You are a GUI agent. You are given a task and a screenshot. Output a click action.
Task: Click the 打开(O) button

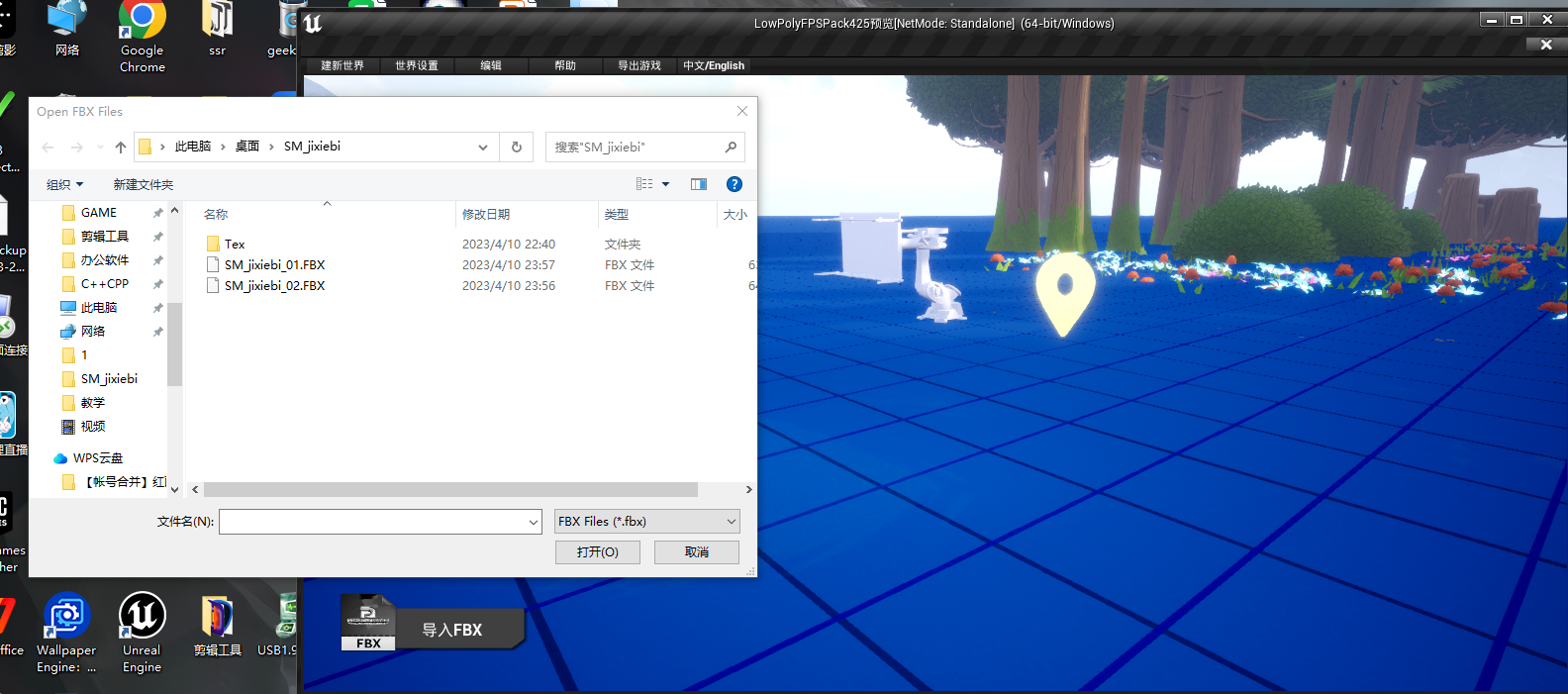pyautogui.click(x=598, y=552)
